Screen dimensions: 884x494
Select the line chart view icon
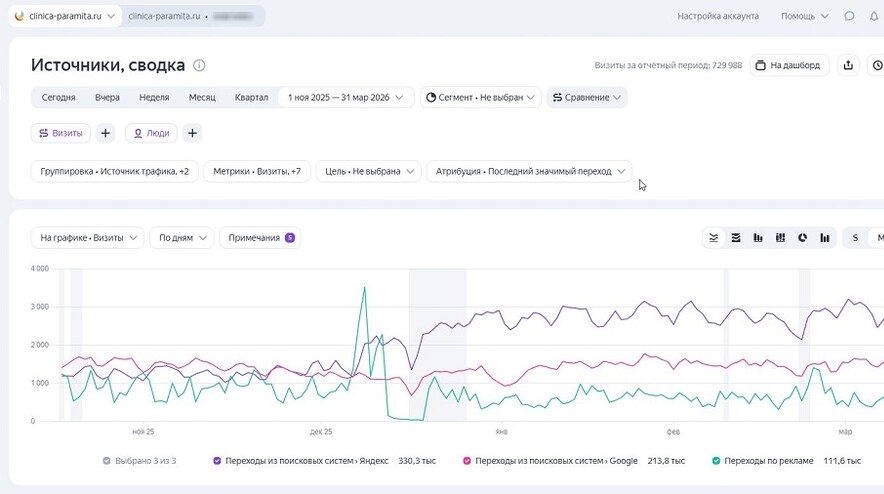714,238
